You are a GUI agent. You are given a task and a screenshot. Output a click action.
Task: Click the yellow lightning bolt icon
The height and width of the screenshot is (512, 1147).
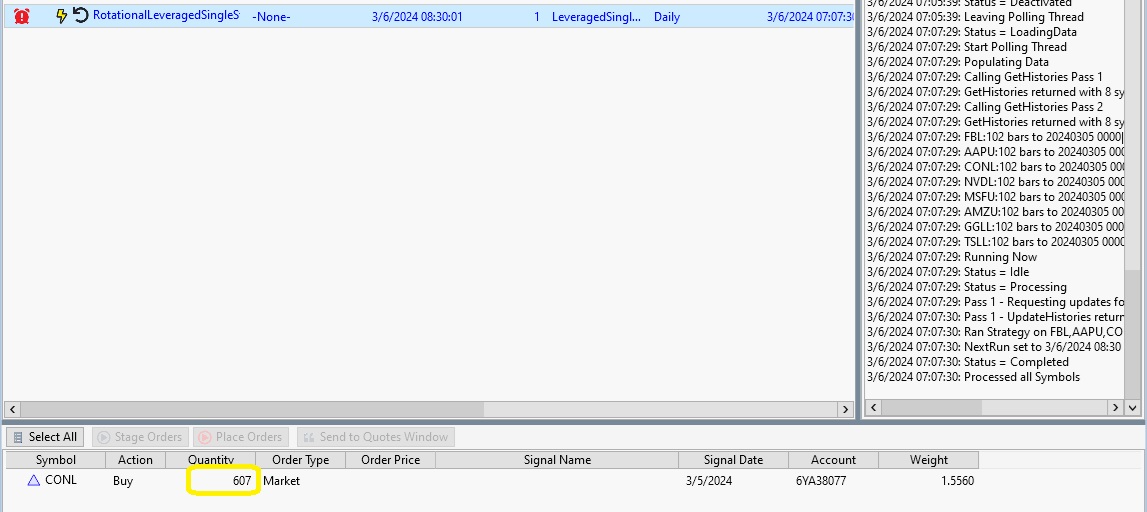pos(62,16)
